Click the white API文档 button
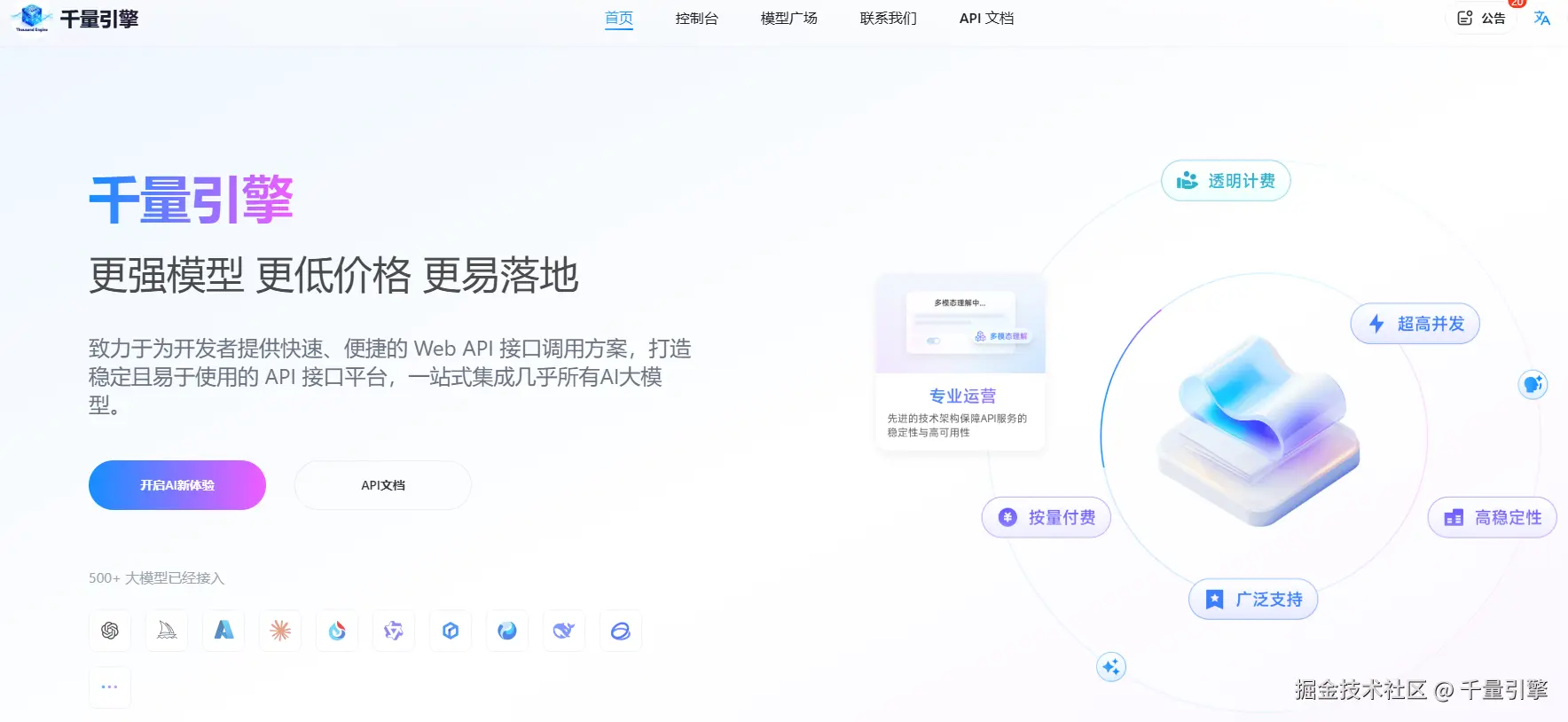The image size is (1568, 722). pos(383,485)
